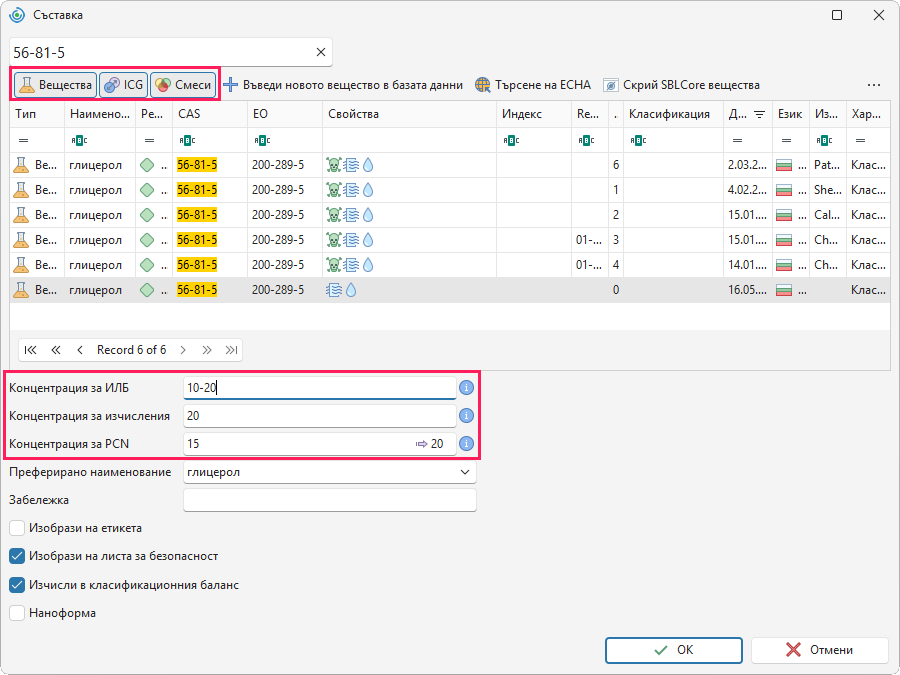Click the Концентрация за изчисления field
The width and height of the screenshot is (900, 675).
tap(320, 416)
